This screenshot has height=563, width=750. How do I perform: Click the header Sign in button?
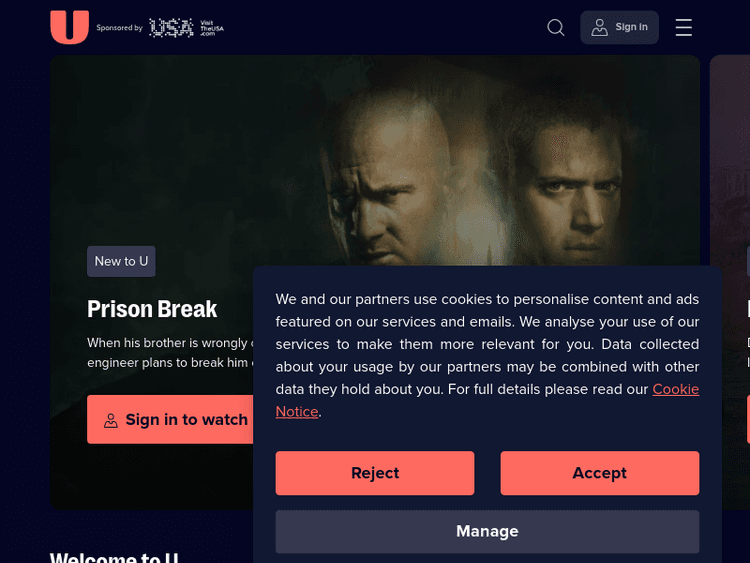(619, 27)
